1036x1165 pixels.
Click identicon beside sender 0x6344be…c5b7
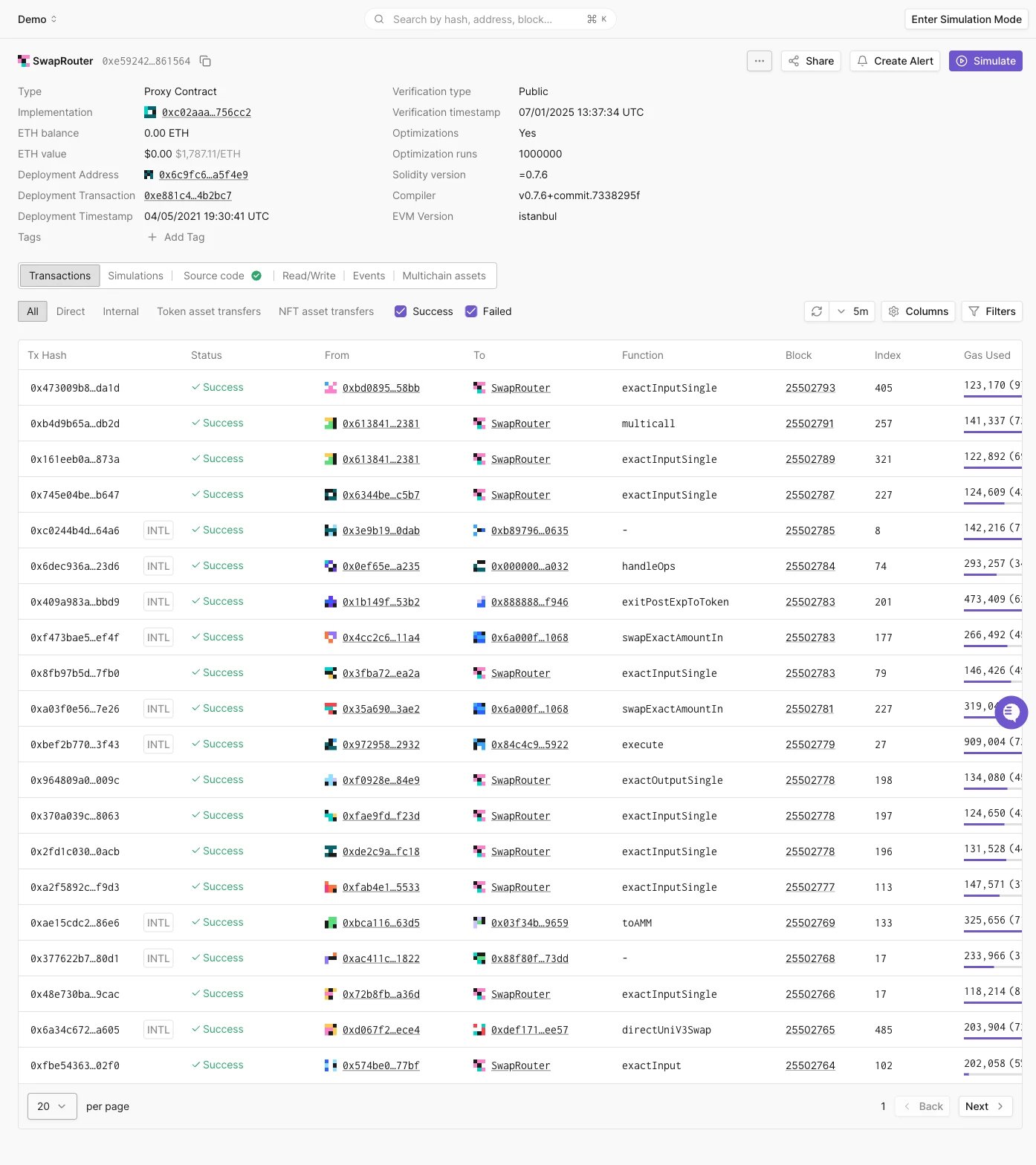tap(331, 495)
